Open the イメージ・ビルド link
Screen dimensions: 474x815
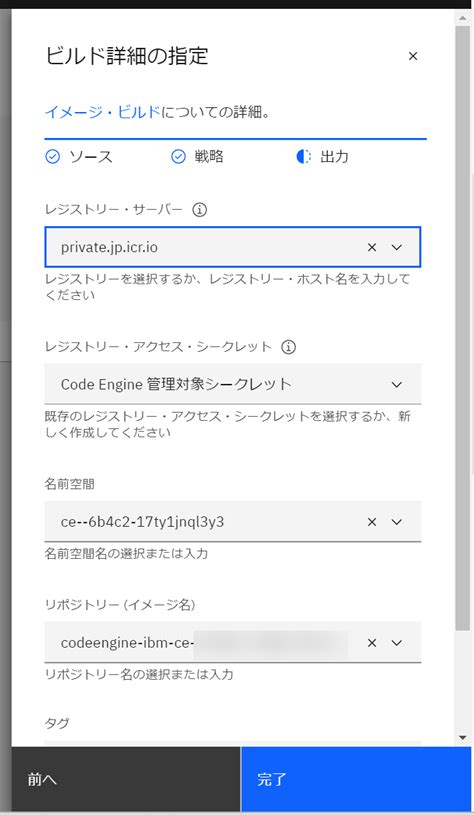(x=102, y=112)
